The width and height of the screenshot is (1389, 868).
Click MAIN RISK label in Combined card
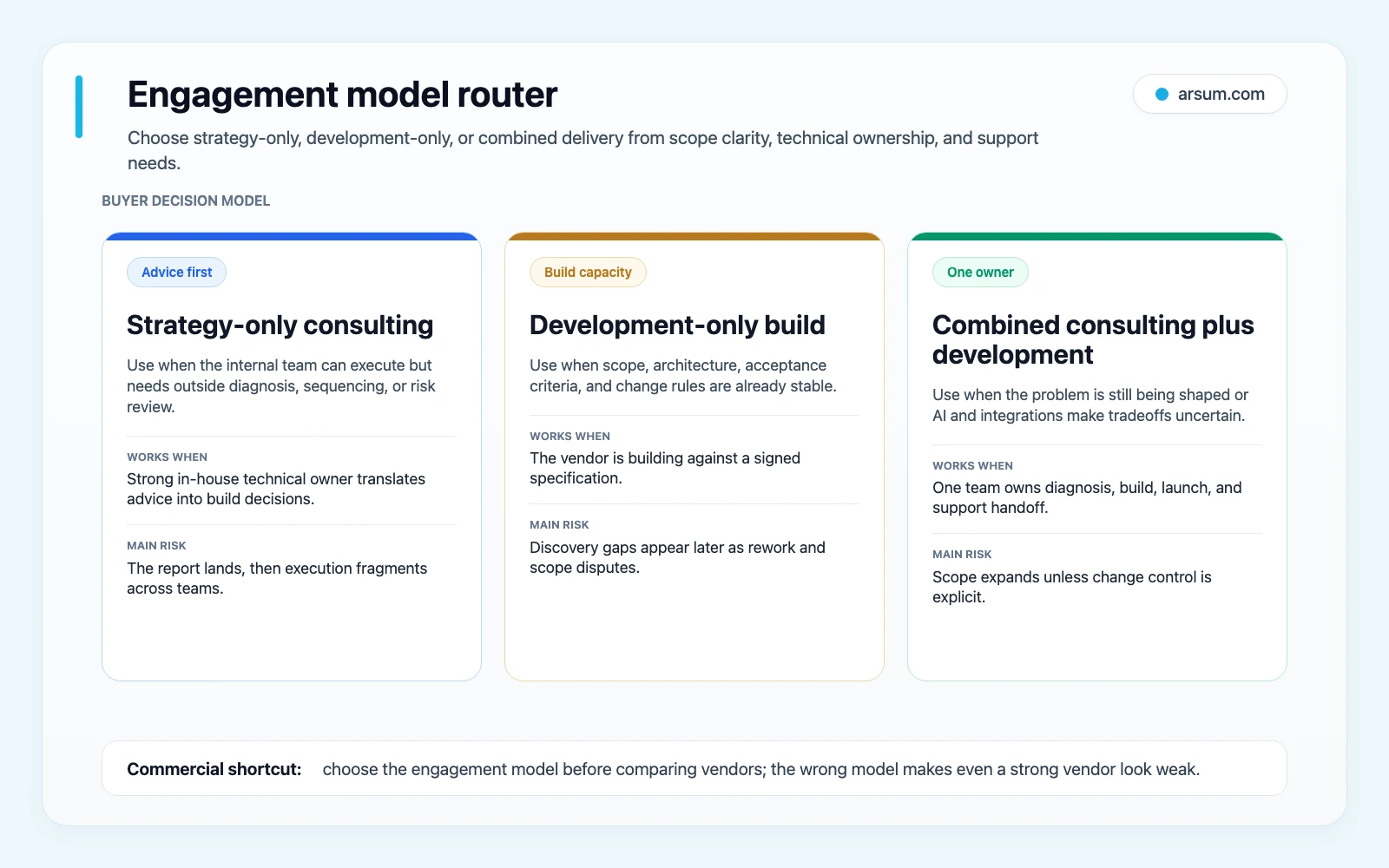coord(962,554)
